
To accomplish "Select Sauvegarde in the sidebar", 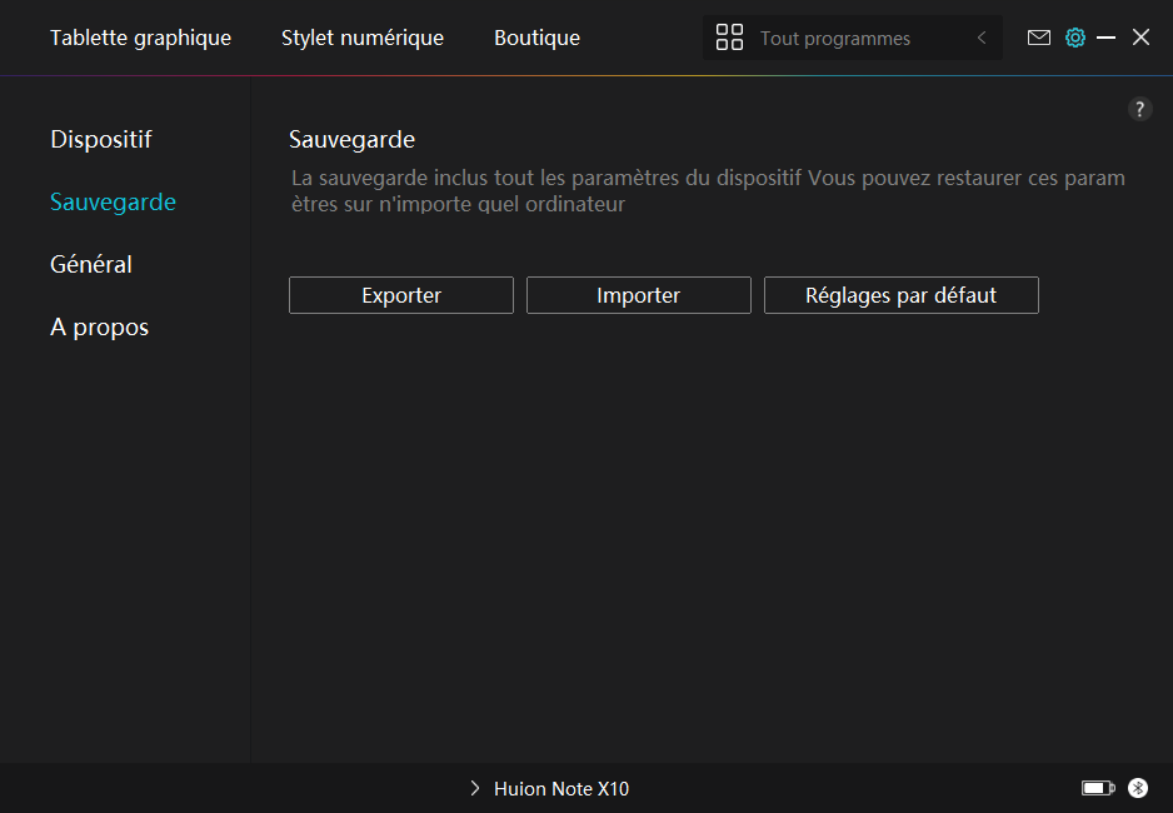I will pos(113,202).
